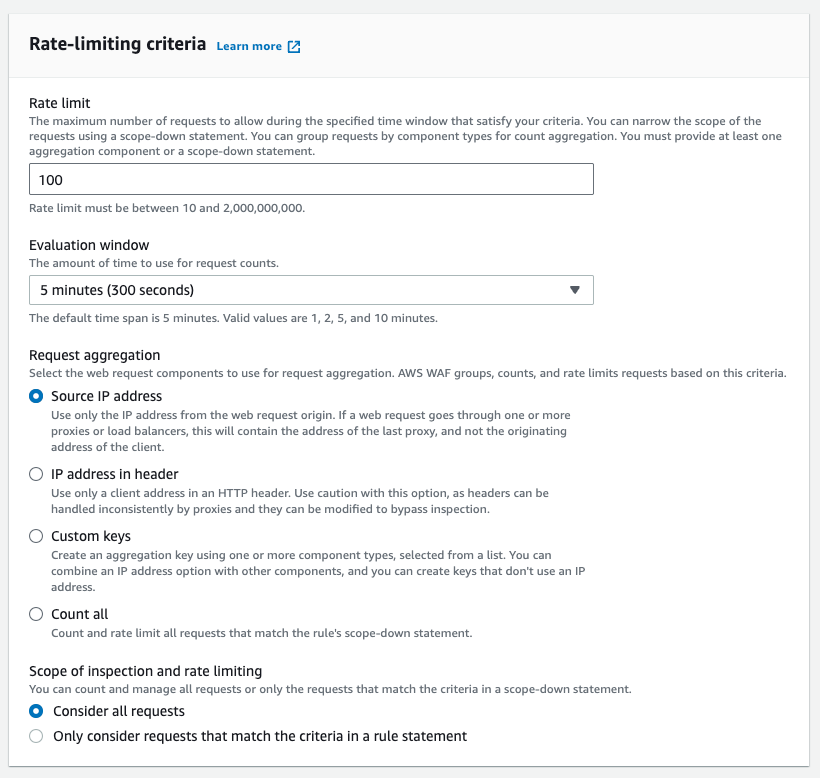Choose the Custom keys aggregation option
820x778 pixels.
(36, 536)
